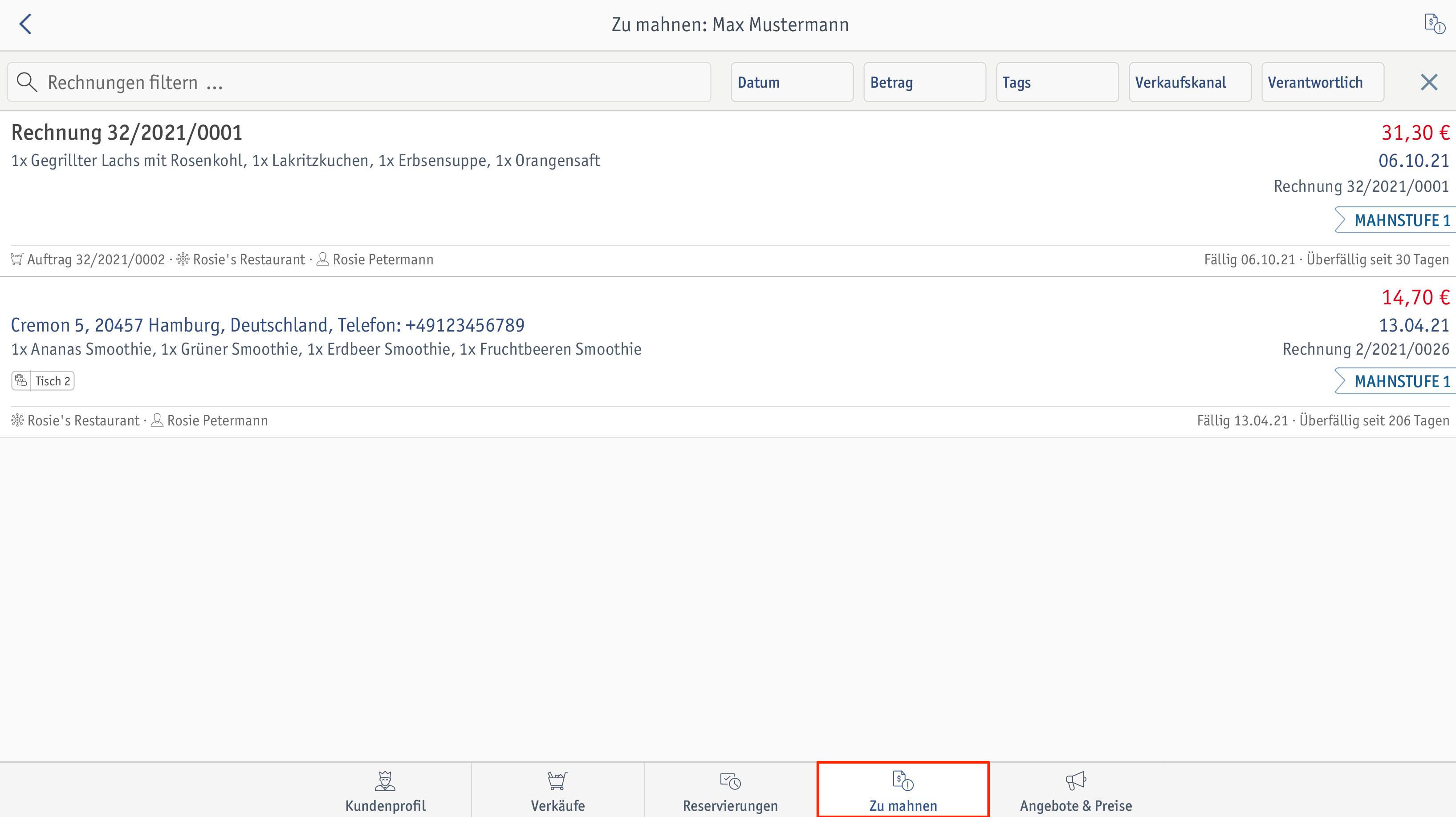Click items line with Gegrillter Lachs mit Rosenkohl
Viewport: 1456px width, 817px height.
click(x=305, y=161)
